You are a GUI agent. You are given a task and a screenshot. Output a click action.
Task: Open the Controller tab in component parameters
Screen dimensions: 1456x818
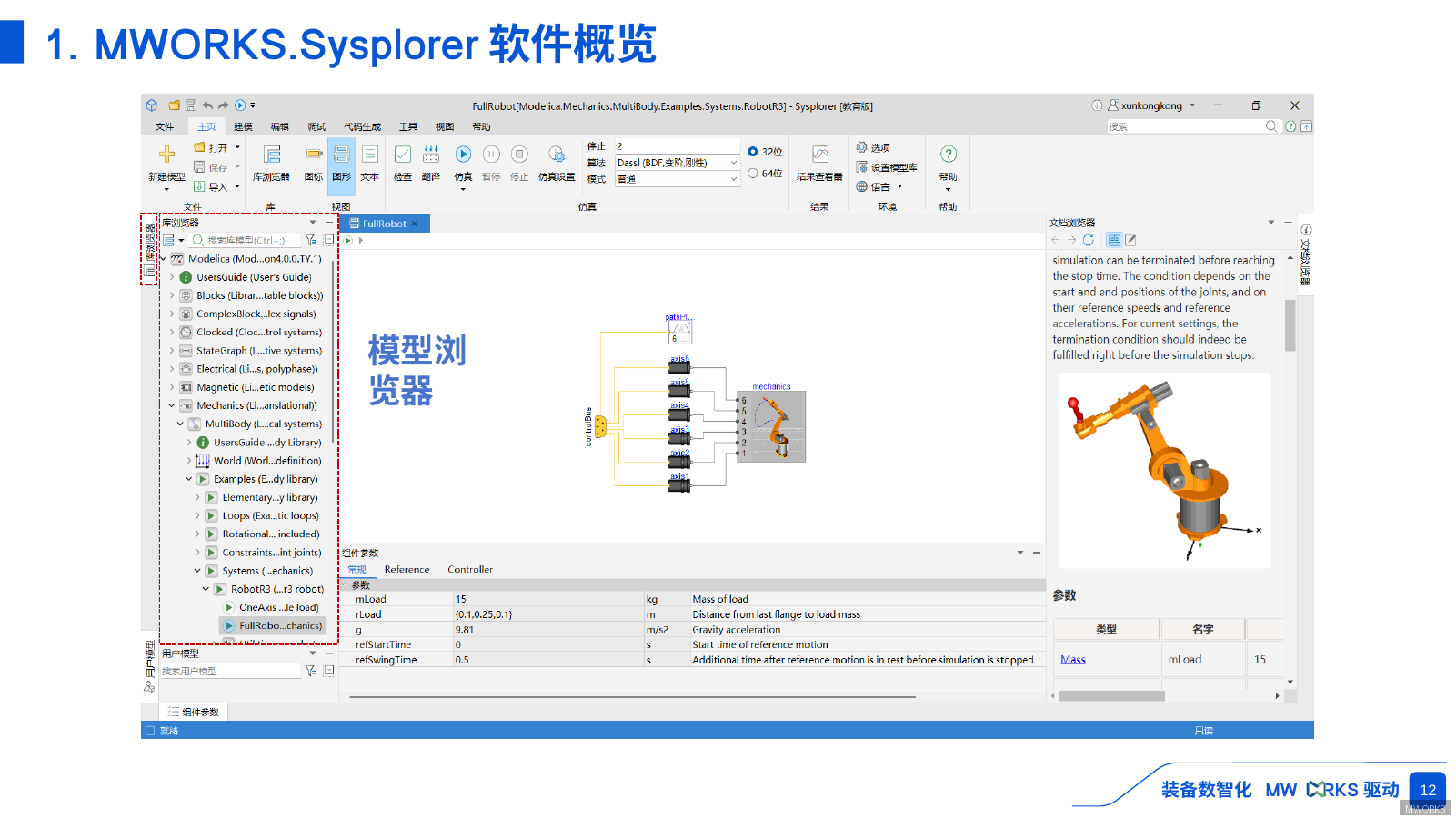pos(470,570)
